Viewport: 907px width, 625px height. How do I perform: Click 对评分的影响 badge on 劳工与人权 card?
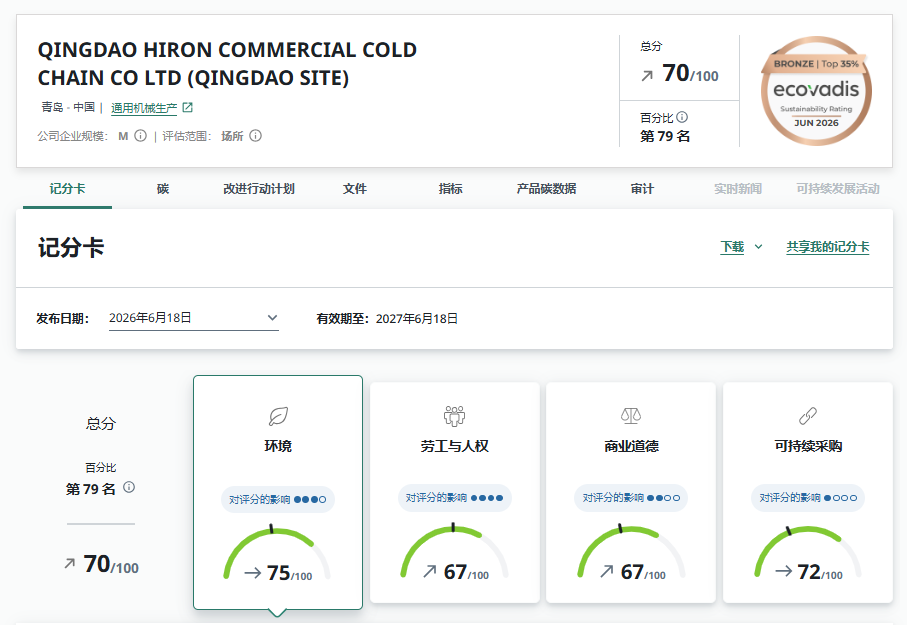455,498
